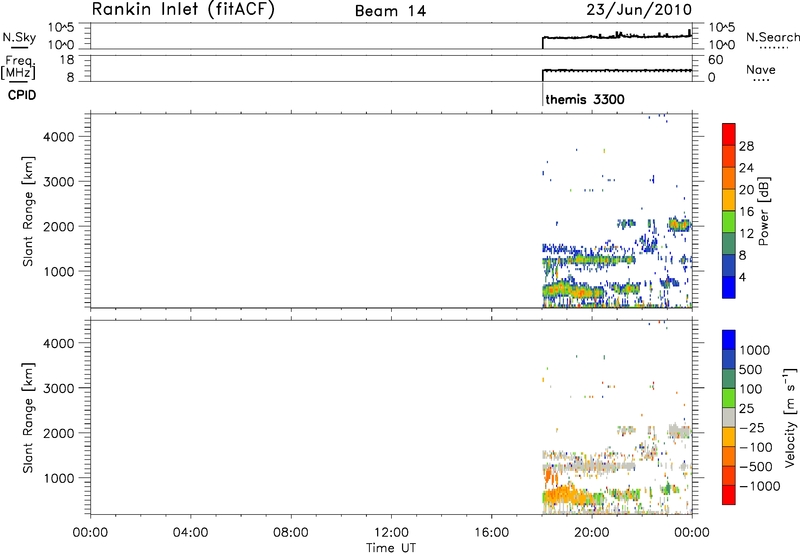
Task: Pick the red top segment of Power colorbar
Action: pyautogui.click(x=729, y=134)
